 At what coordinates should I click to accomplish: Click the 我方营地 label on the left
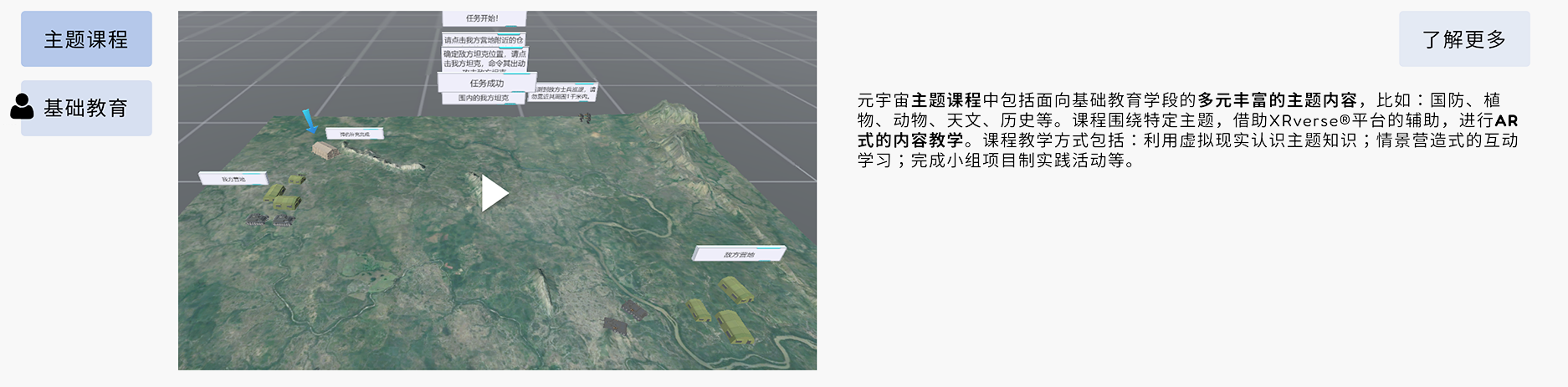click(233, 179)
